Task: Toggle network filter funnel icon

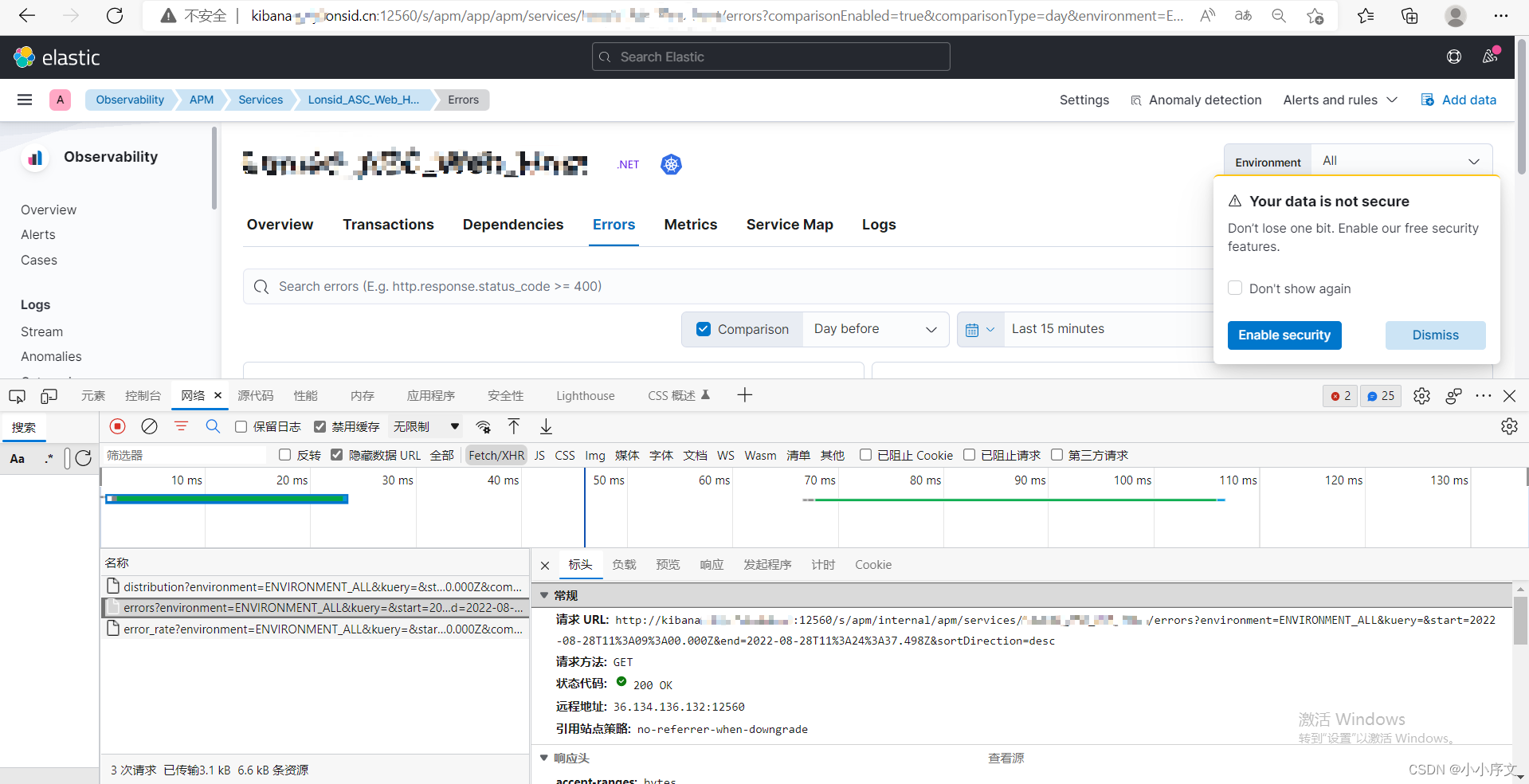Action: pyautogui.click(x=181, y=426)
